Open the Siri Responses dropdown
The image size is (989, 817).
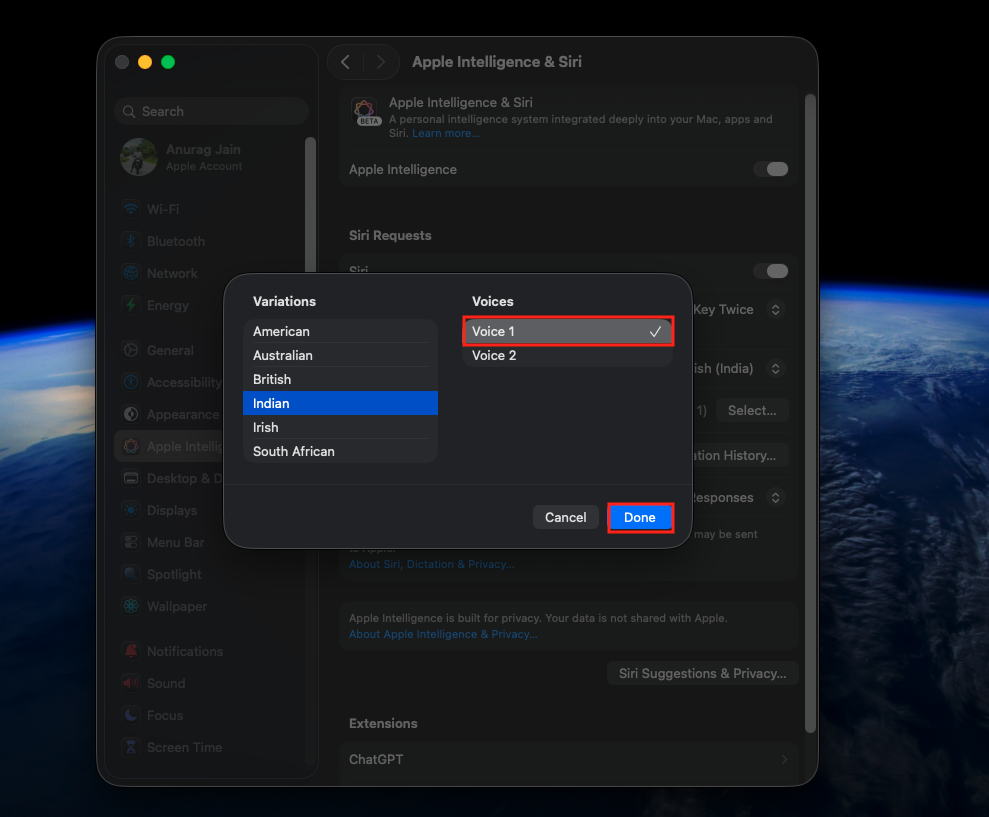coord(775,497)
